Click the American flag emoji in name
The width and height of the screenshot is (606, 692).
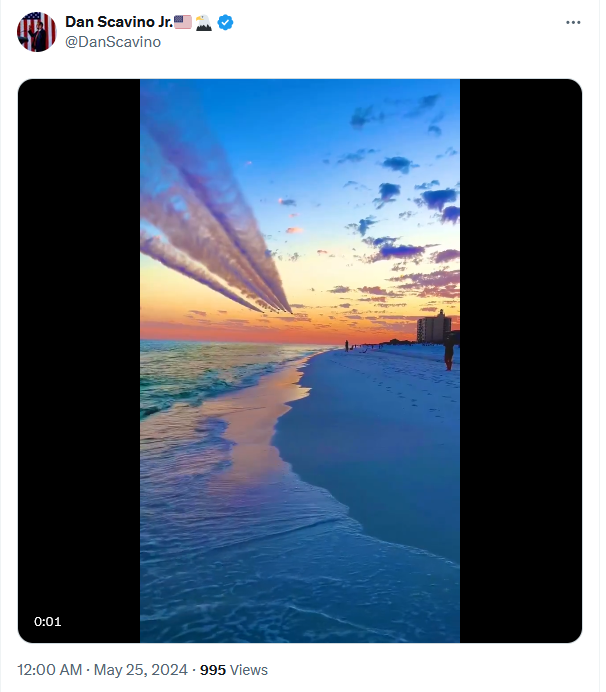click(x=183, y=22)
